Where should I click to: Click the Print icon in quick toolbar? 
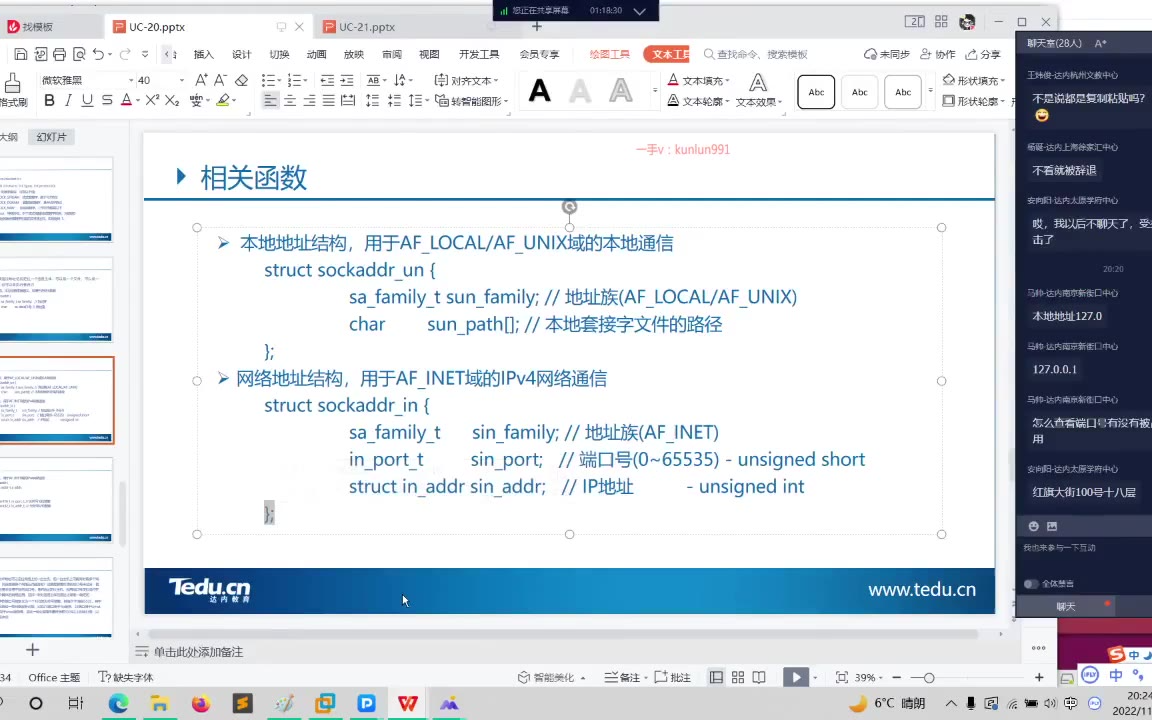60,54
